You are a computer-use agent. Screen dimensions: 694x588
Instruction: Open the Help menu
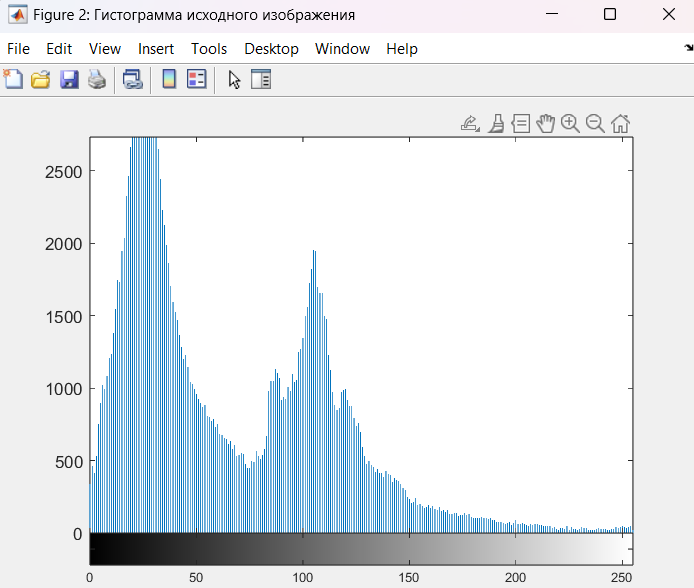point(402,49)
